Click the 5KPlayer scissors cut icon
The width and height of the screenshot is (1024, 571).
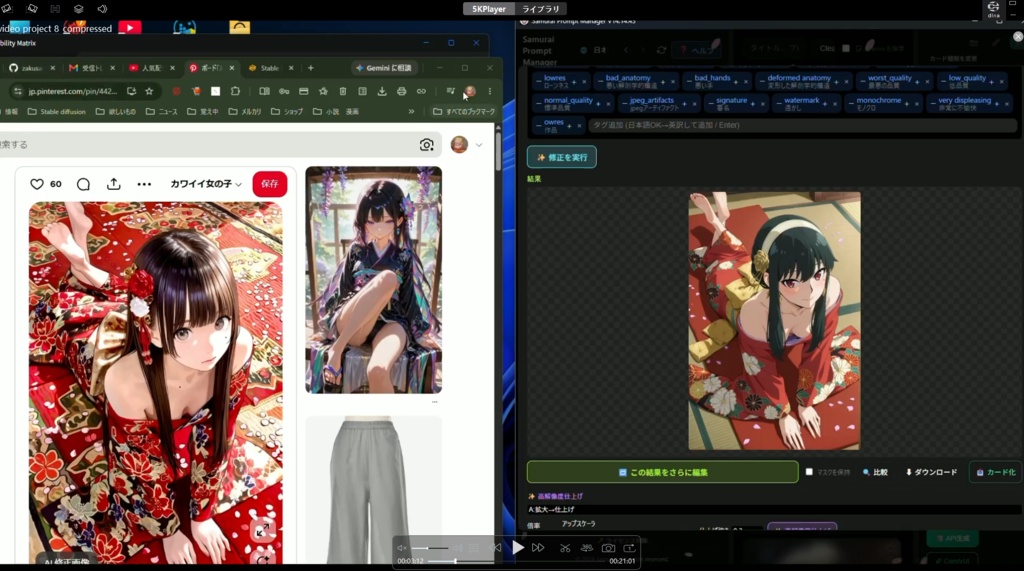(565, 548)
